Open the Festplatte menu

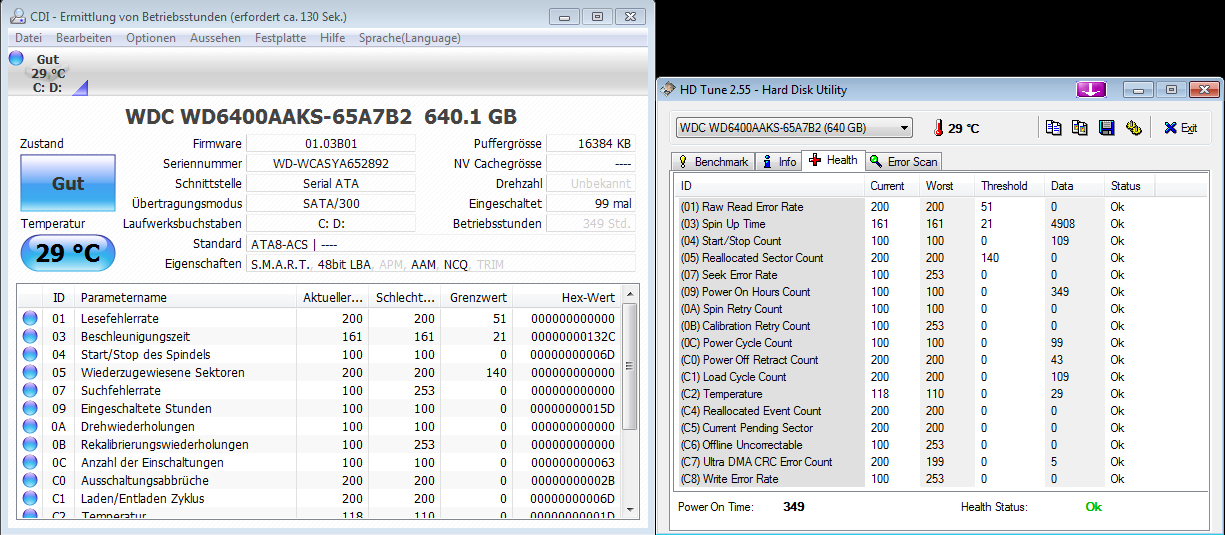pos(280,38)
